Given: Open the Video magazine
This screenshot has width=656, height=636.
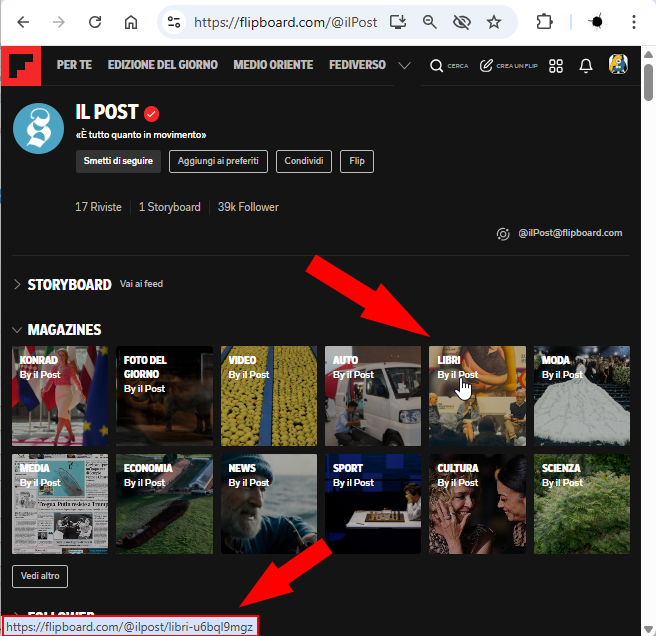Looking at the screenshot, I should tap(269, 396).
